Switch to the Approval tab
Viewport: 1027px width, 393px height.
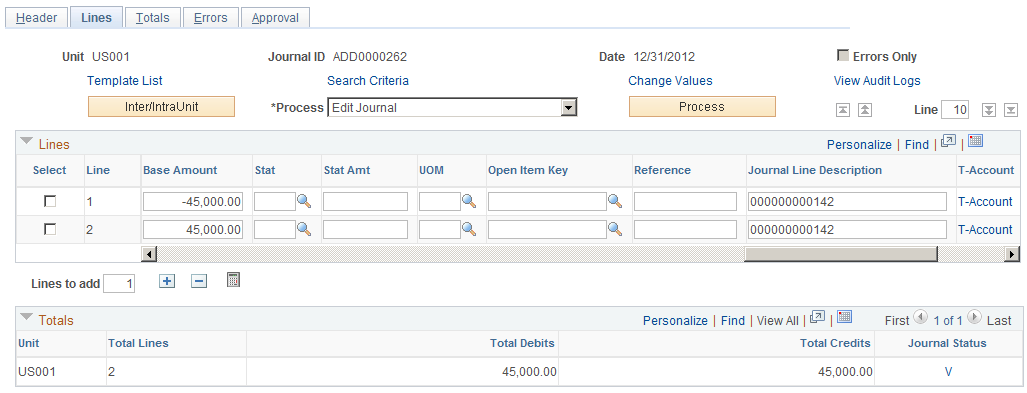pyautogui.click(x=275, y=18)
